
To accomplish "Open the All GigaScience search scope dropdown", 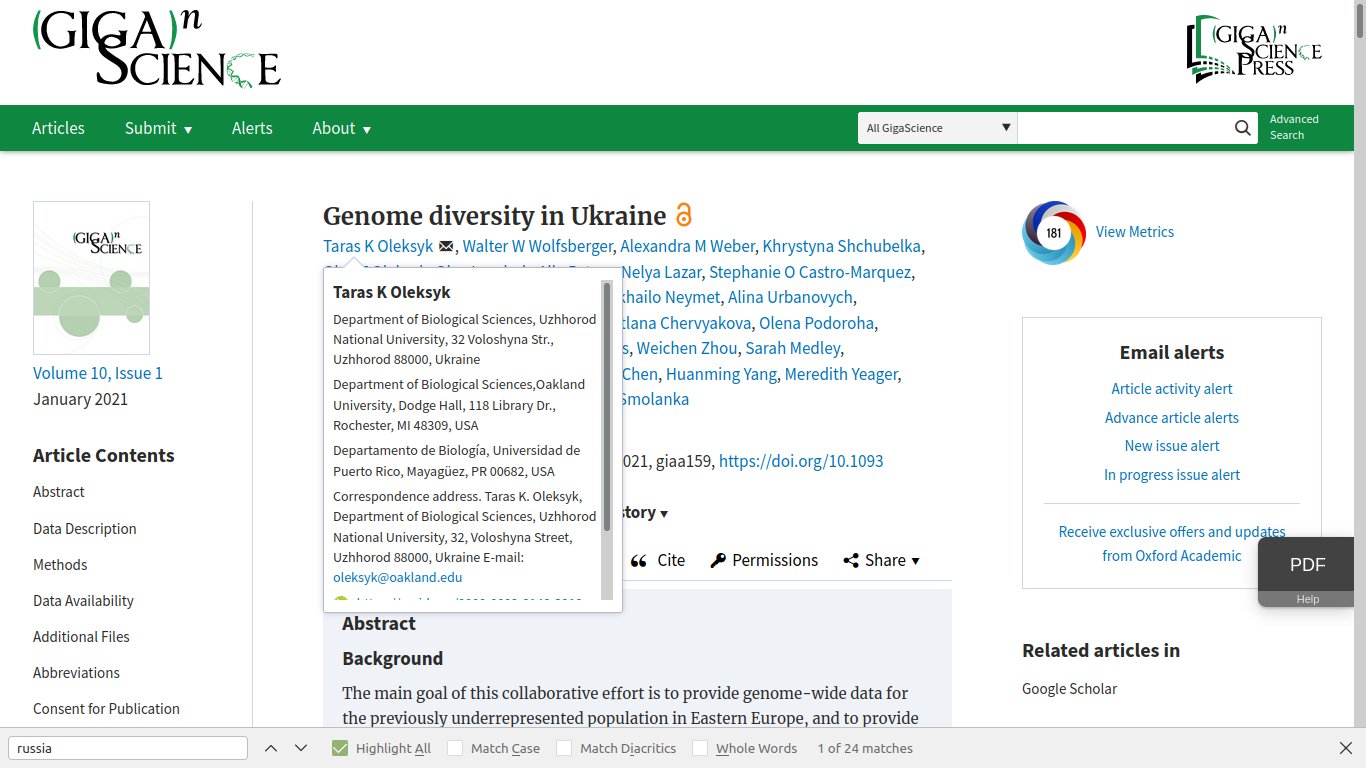I will click(938, 128).
